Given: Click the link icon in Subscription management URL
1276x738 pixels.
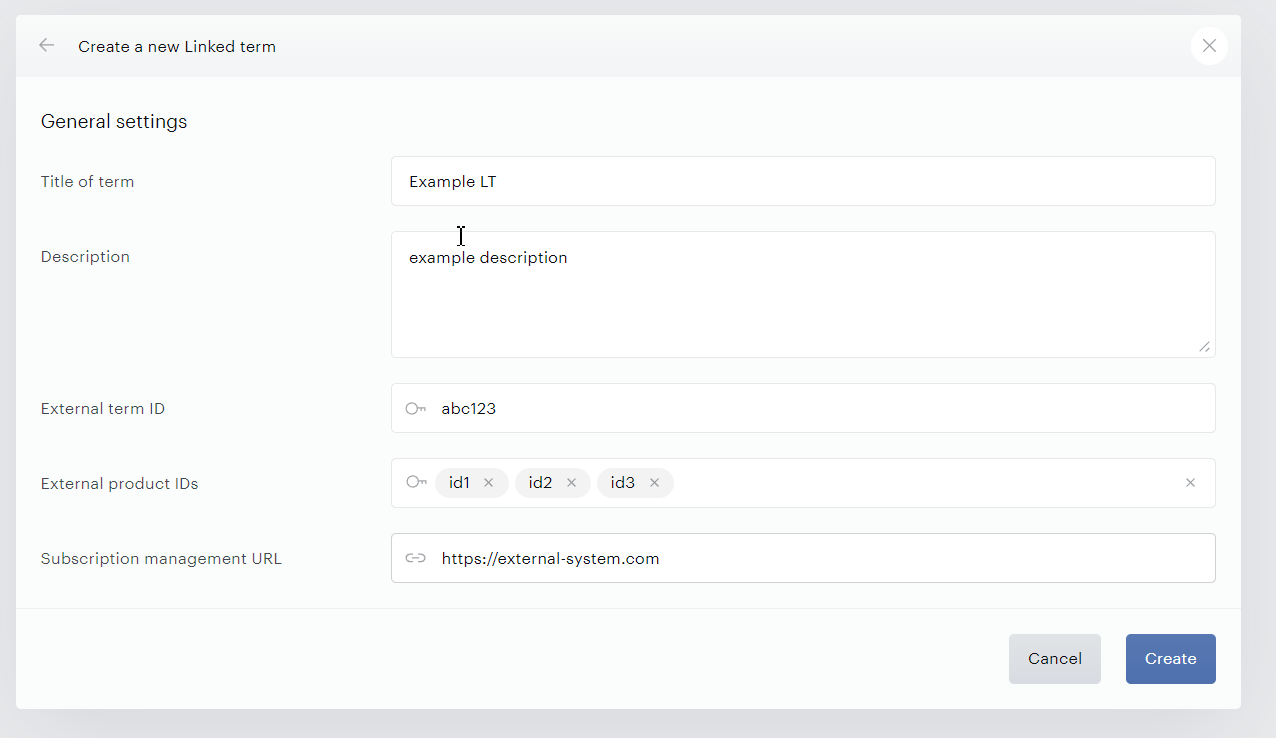Looking at the screenshot, I should pos(416,559).
